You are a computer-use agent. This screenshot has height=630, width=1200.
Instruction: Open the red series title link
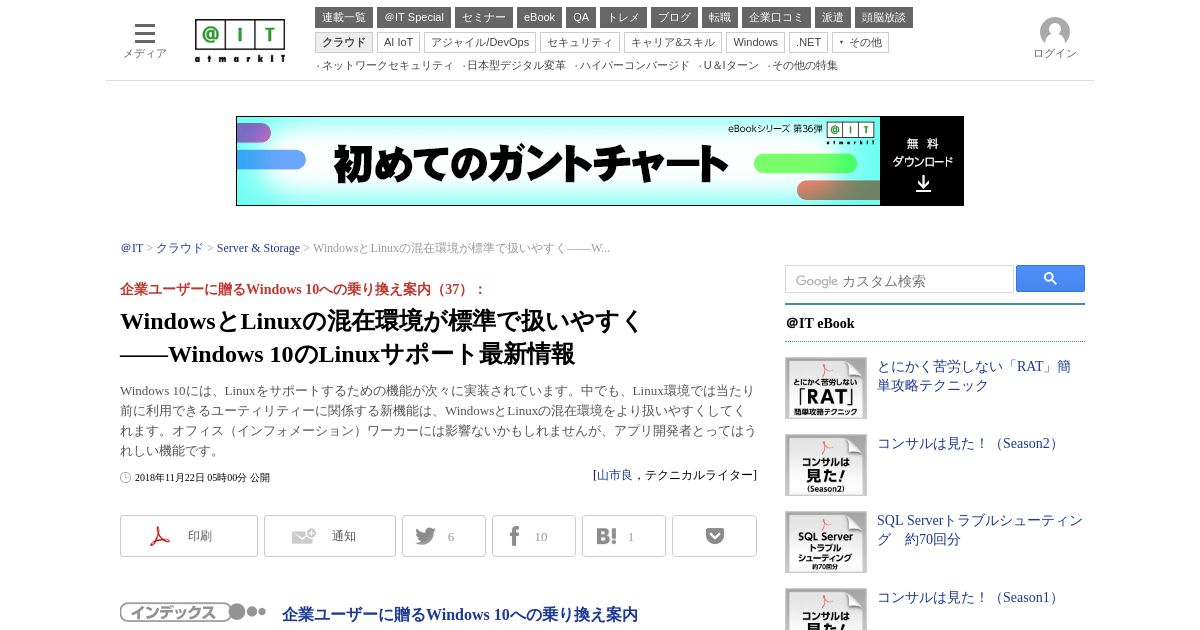[x=302, y=289]
